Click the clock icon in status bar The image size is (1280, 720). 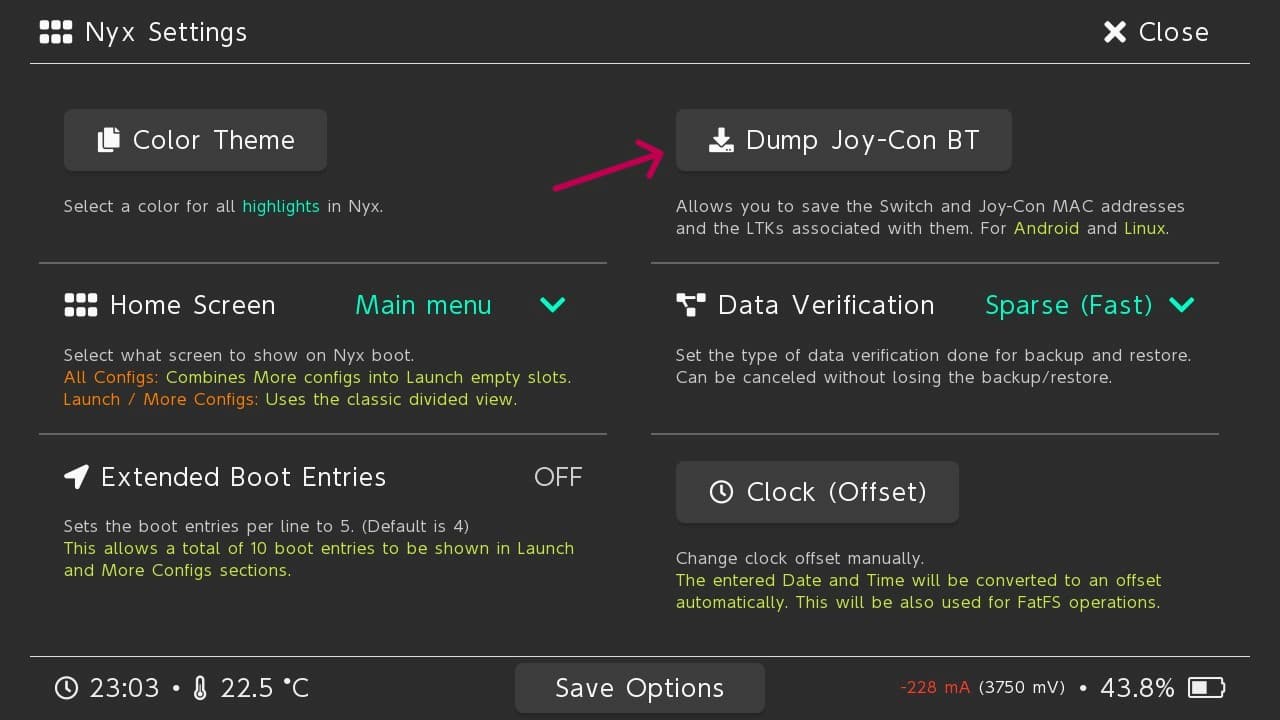click(66, 688)
